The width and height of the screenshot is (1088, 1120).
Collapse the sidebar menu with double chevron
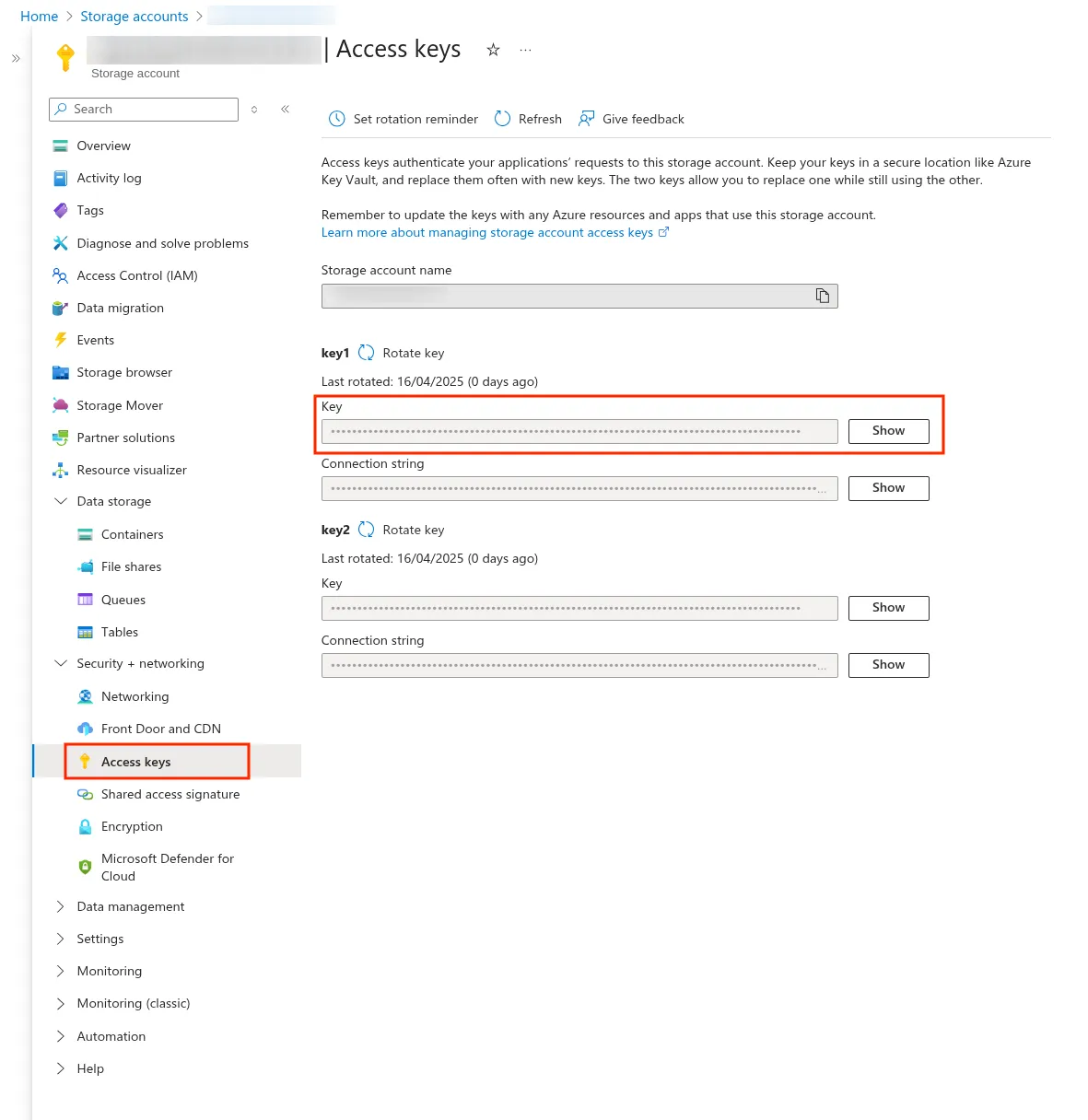(286, 109)
